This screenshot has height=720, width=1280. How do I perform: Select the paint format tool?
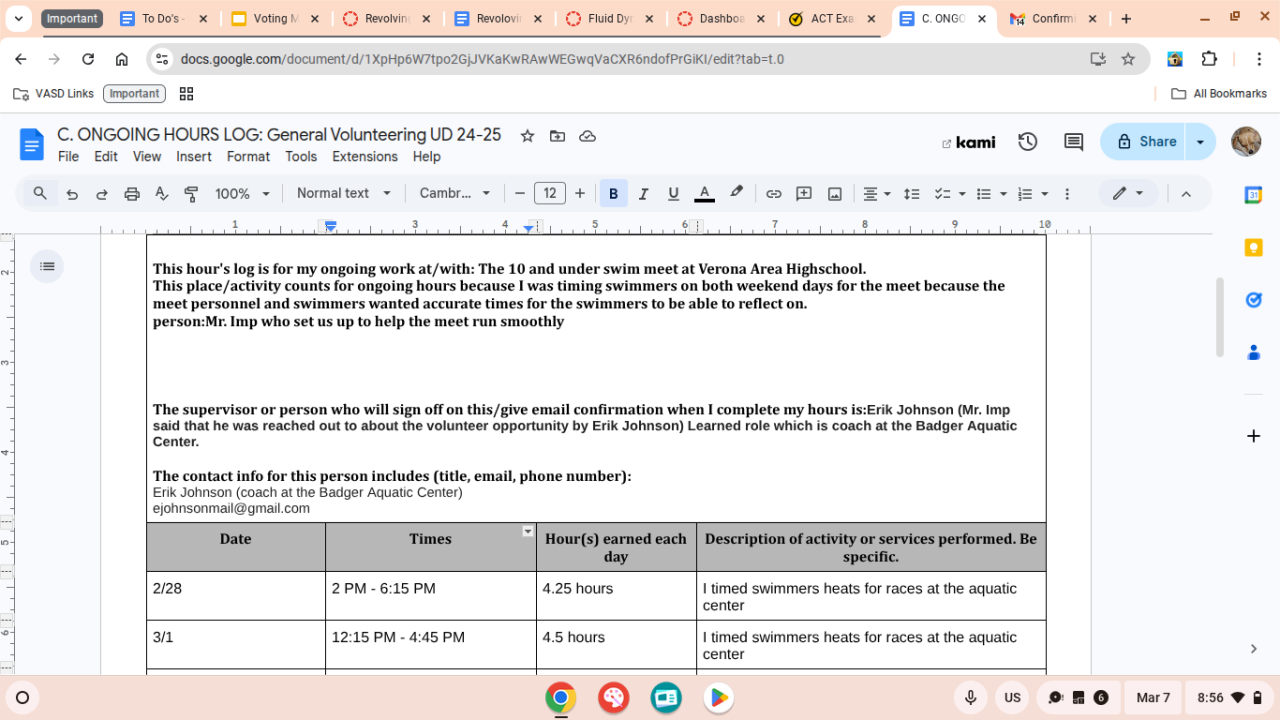point(191,194)
